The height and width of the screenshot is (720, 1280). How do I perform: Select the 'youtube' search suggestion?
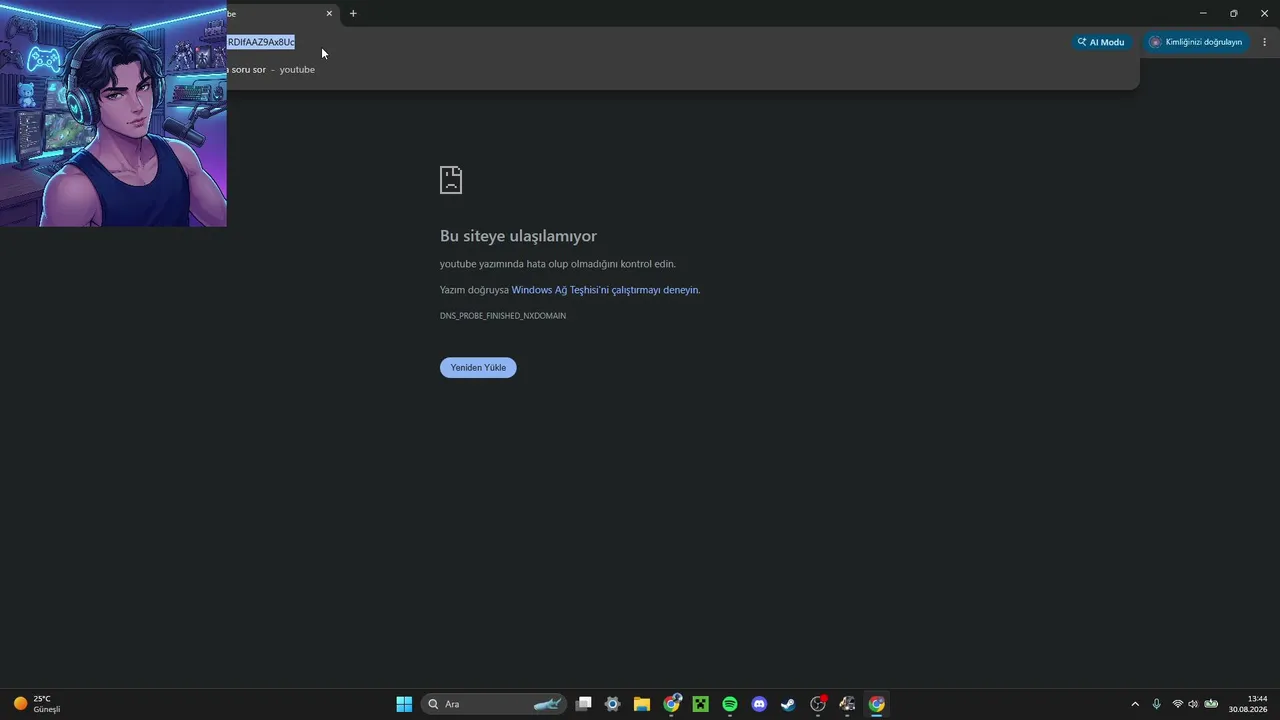click(x=297, y=70)
